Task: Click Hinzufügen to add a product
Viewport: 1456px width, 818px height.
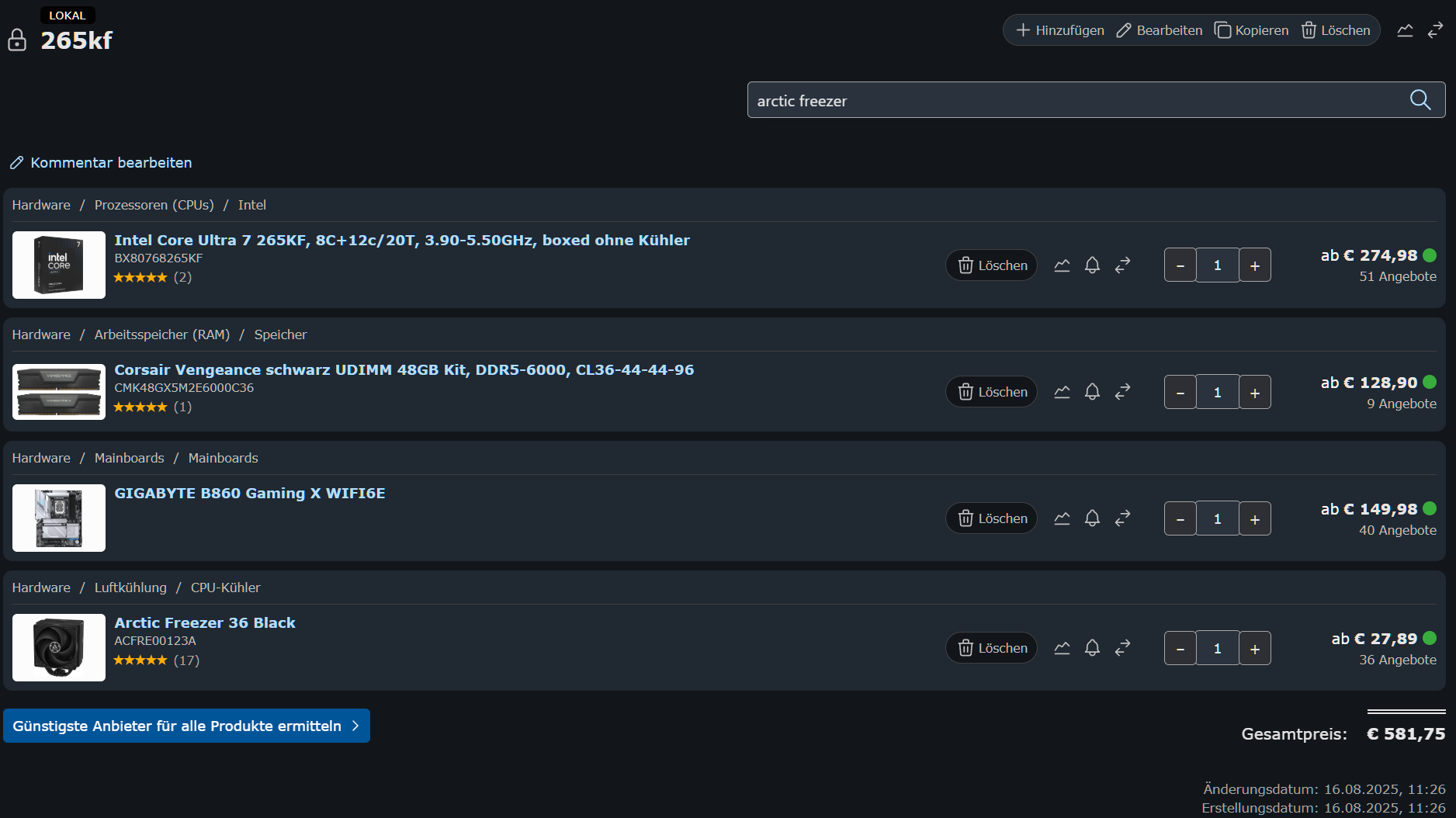Action: coord(1060,30)
